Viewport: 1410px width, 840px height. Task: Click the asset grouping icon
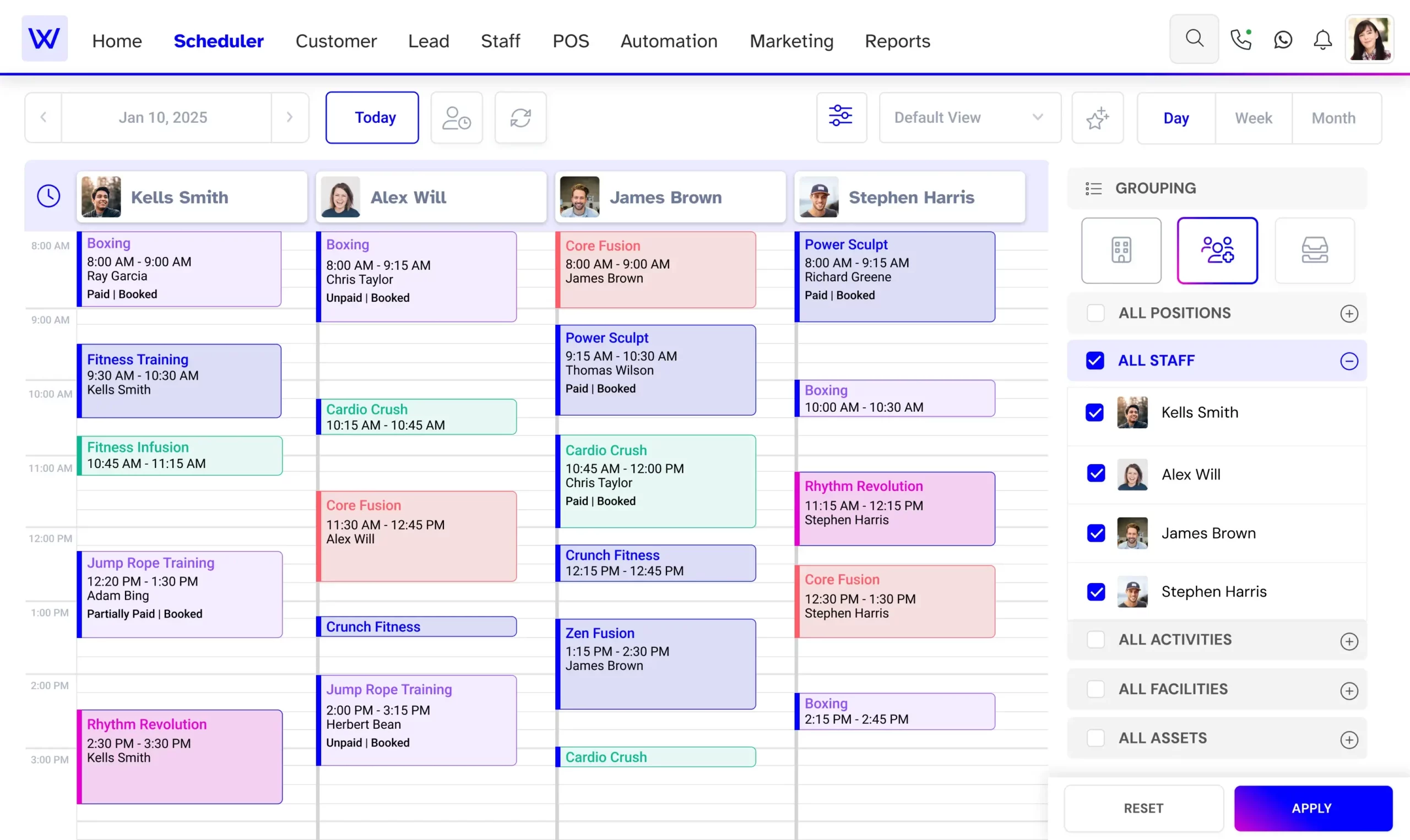tap(1314, 250)
